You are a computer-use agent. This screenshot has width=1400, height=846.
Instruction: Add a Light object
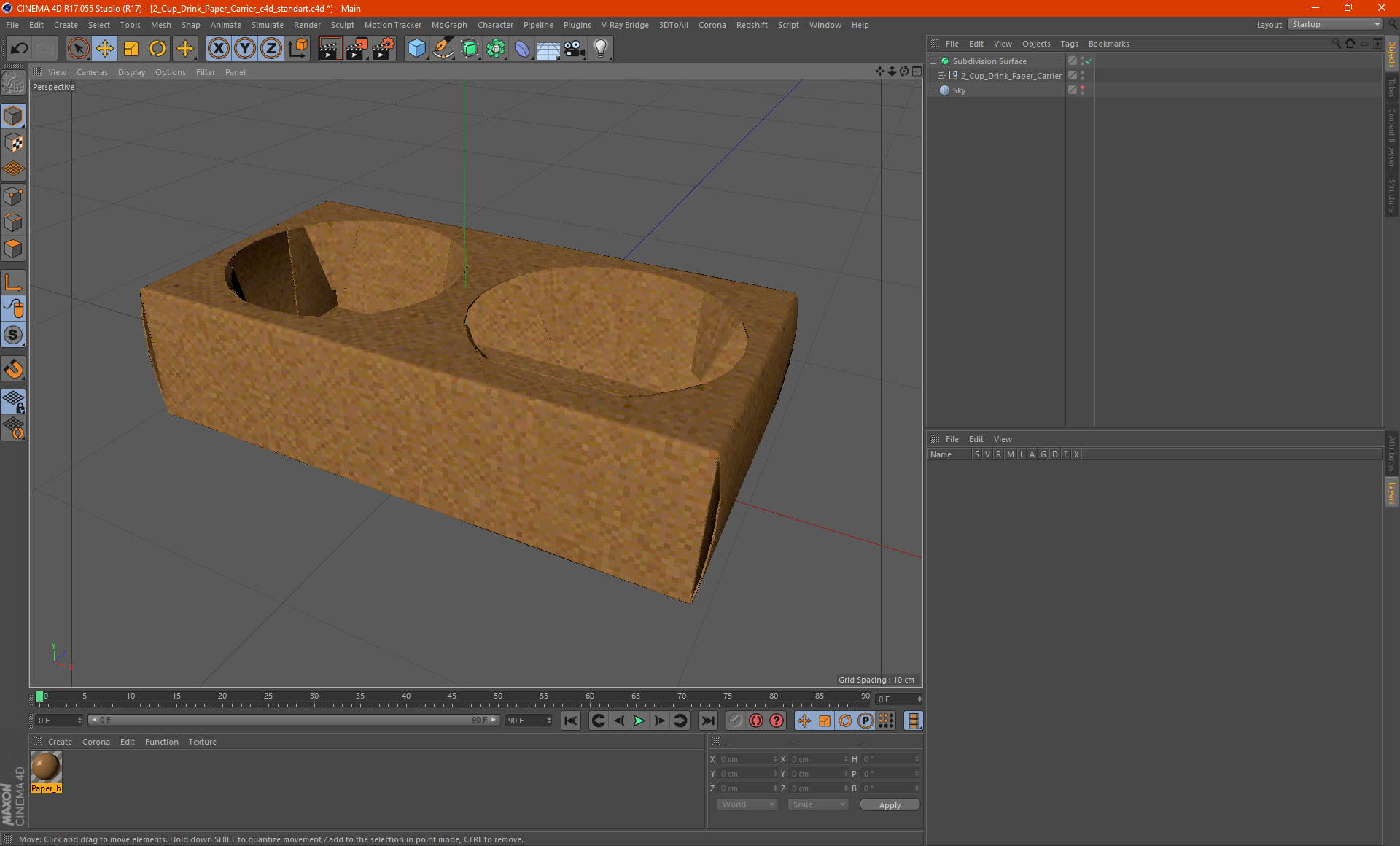tap(600, 49)
